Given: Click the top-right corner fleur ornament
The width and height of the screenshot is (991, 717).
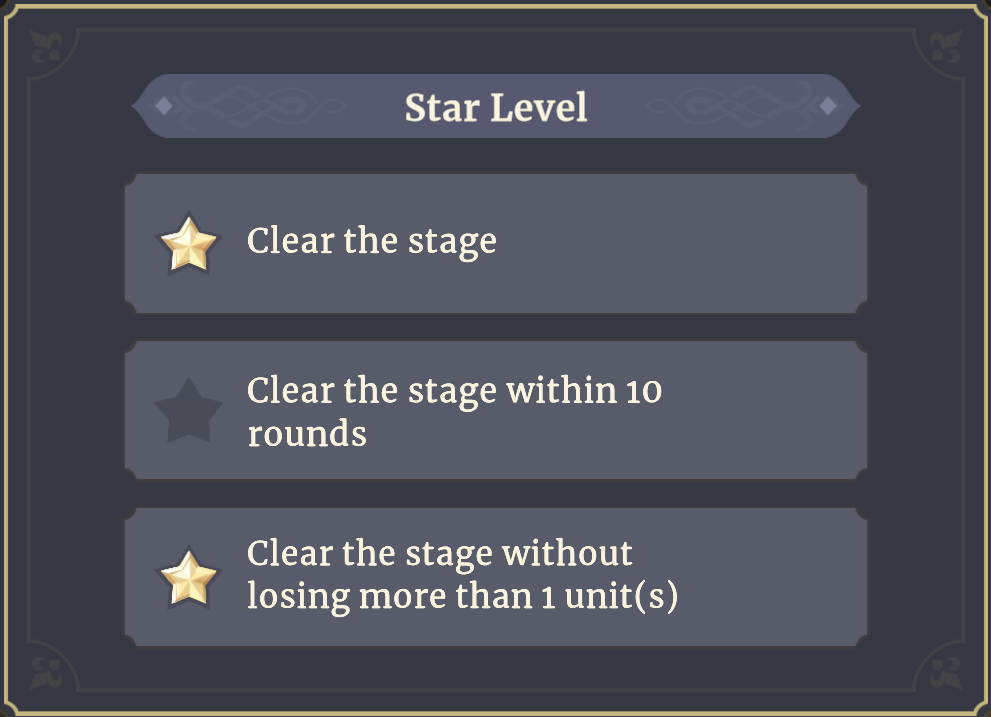Looking at the screenshot, I should click(x=945, y=47).
